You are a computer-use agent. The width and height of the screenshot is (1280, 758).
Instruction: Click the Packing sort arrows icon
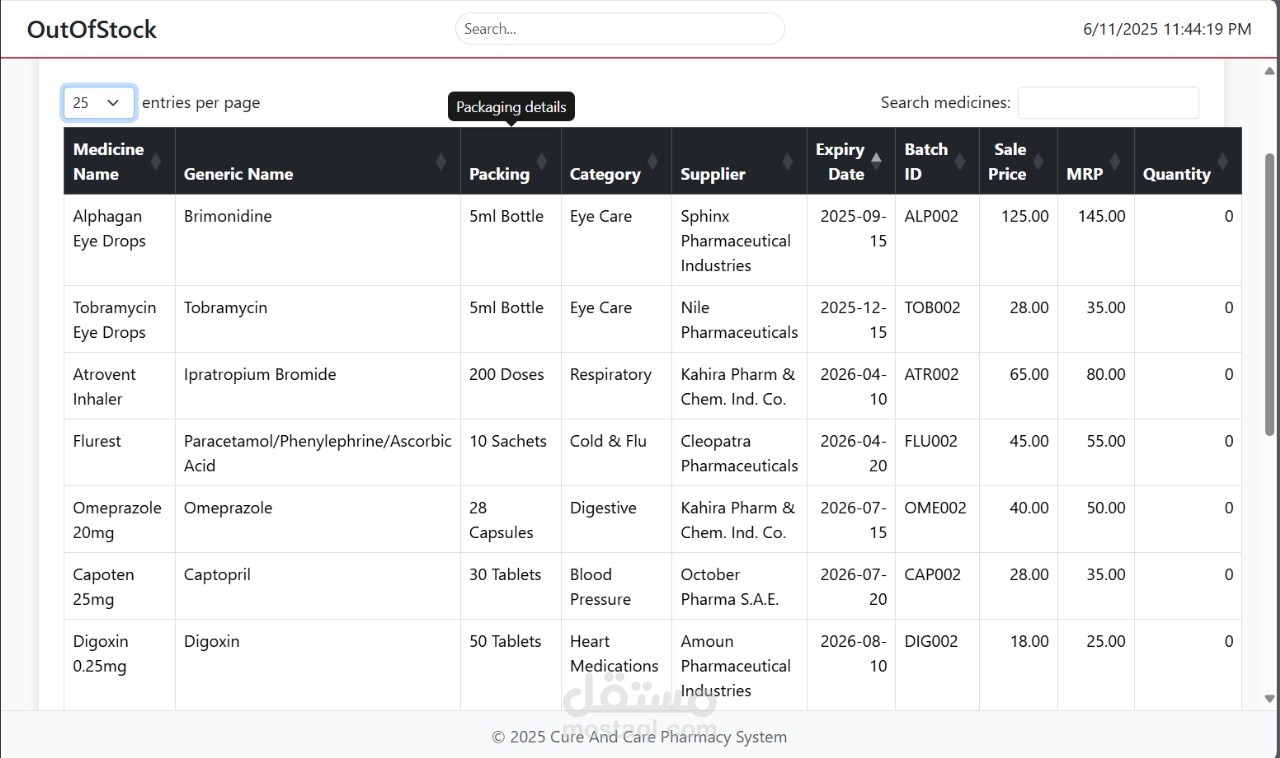pyautogui.click(x=542, y=161)
